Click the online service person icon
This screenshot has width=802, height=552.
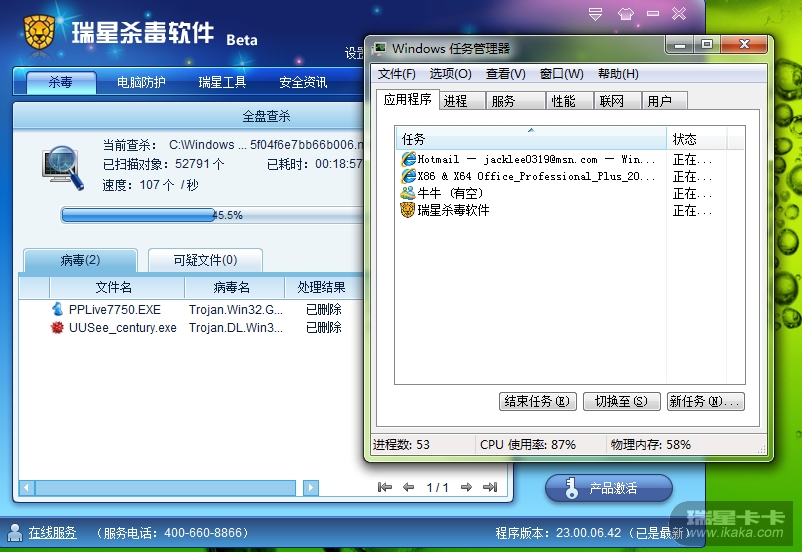pyautogui.click(x=15, y=533)
